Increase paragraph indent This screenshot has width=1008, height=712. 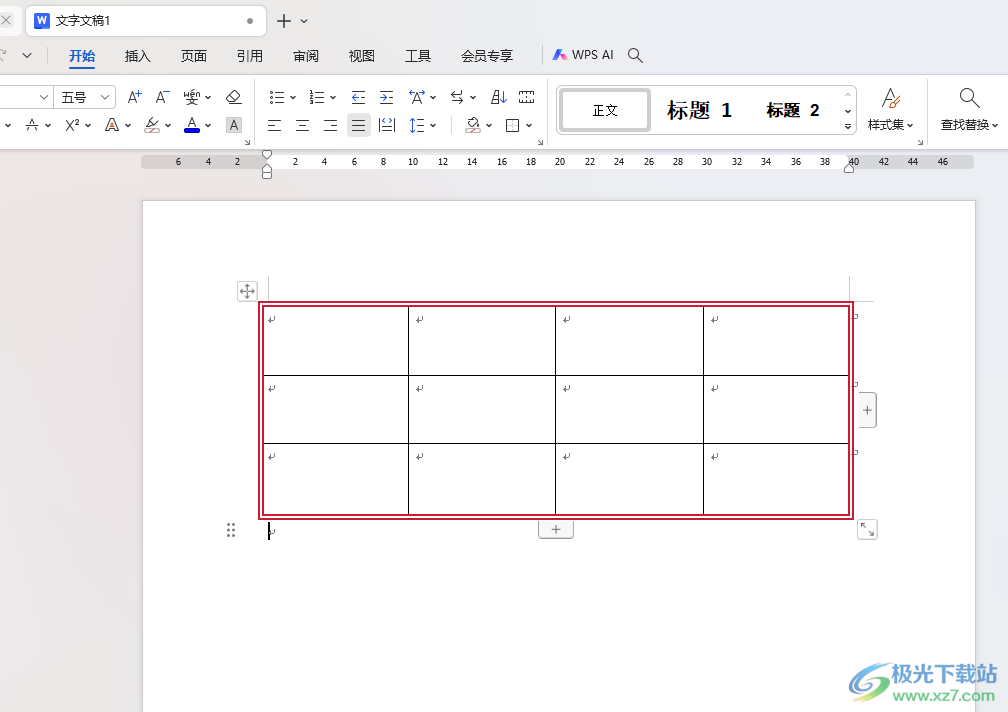[386, 97]
